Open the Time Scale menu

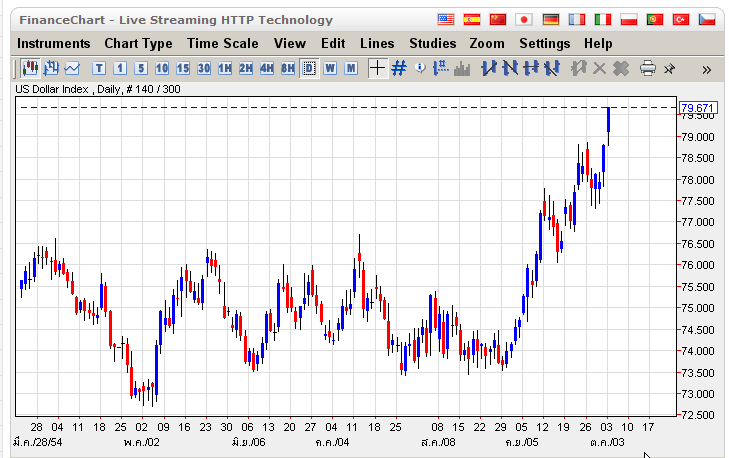point(223,43)
